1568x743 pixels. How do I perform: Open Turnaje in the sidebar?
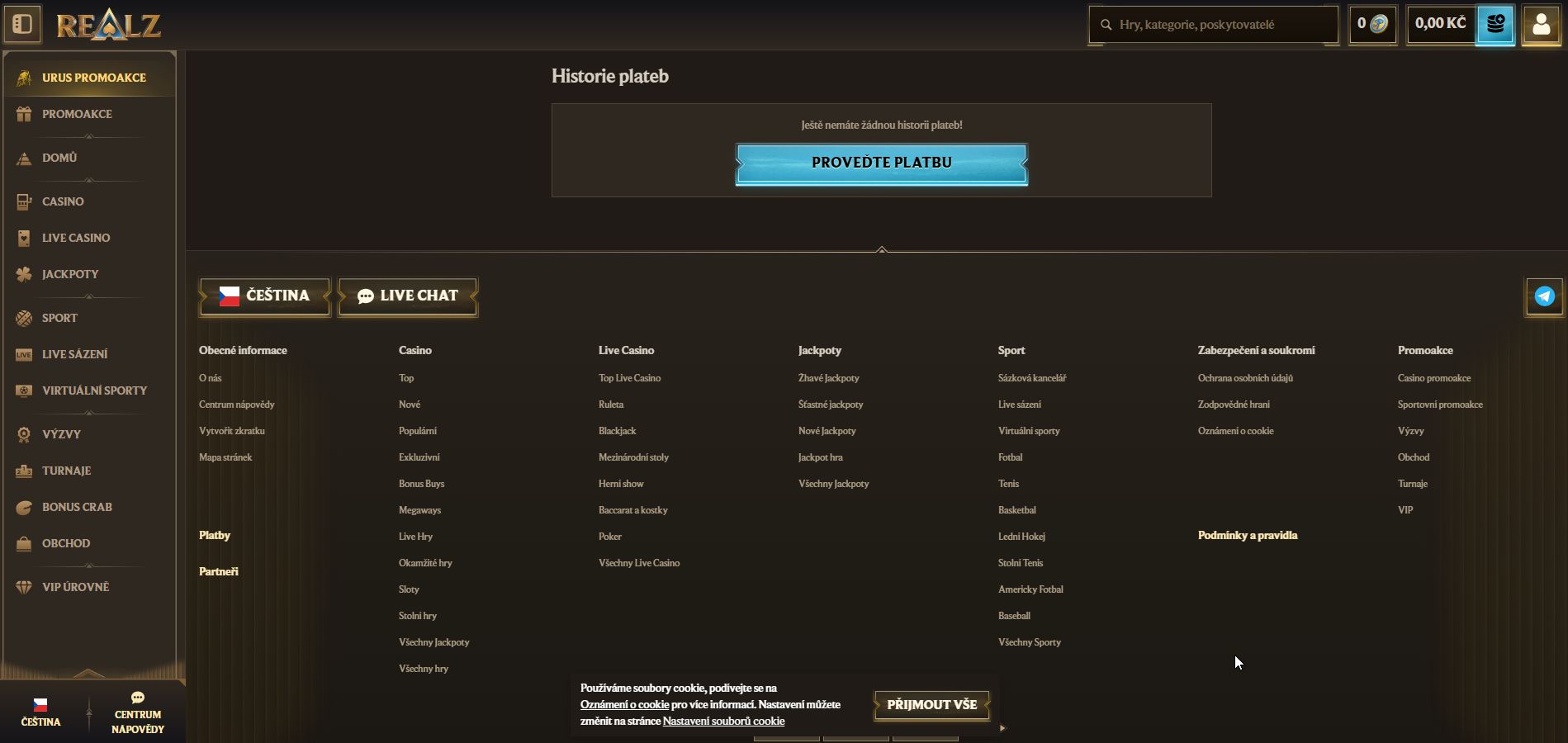pos(89,471)
